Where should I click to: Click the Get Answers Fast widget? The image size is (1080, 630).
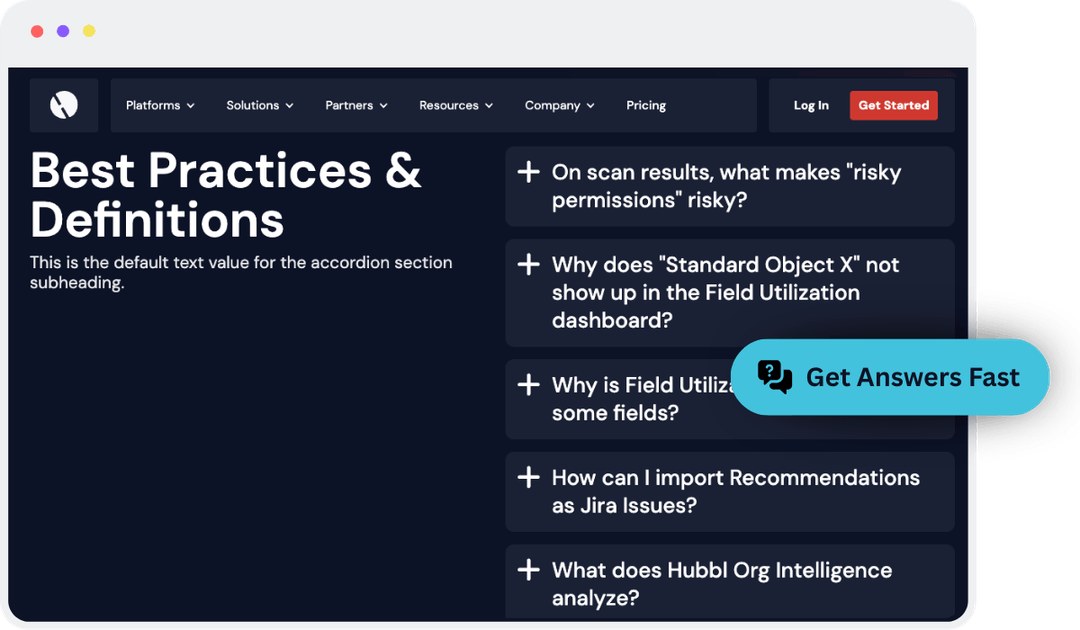[890, 377]
